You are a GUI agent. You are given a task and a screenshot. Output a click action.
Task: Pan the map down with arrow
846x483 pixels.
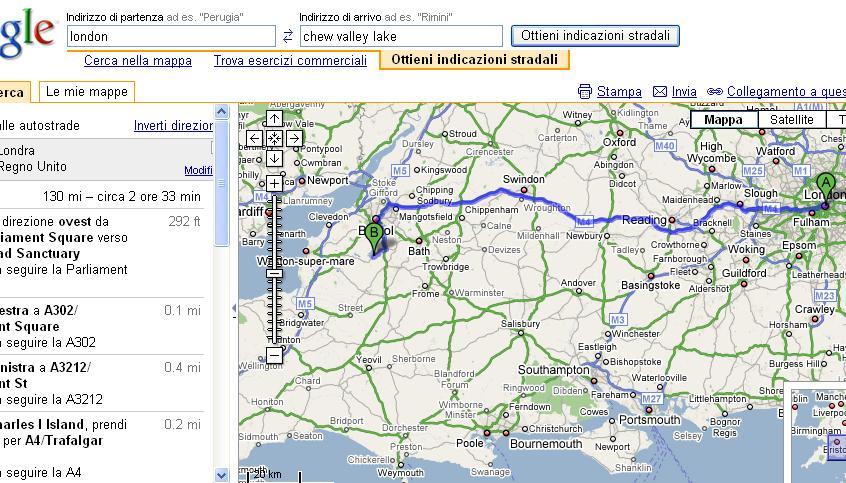274,158
